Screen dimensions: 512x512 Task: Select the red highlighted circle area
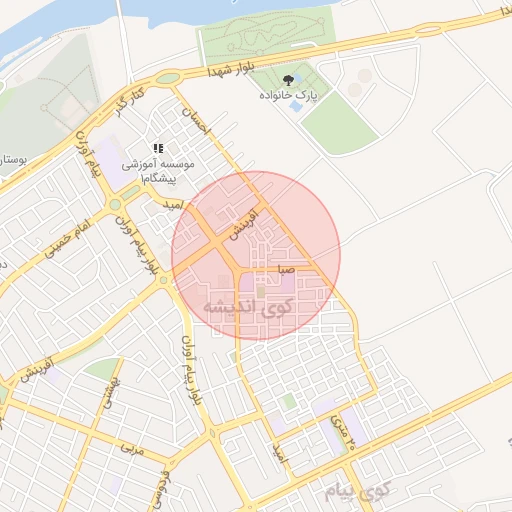click(256, 255)
